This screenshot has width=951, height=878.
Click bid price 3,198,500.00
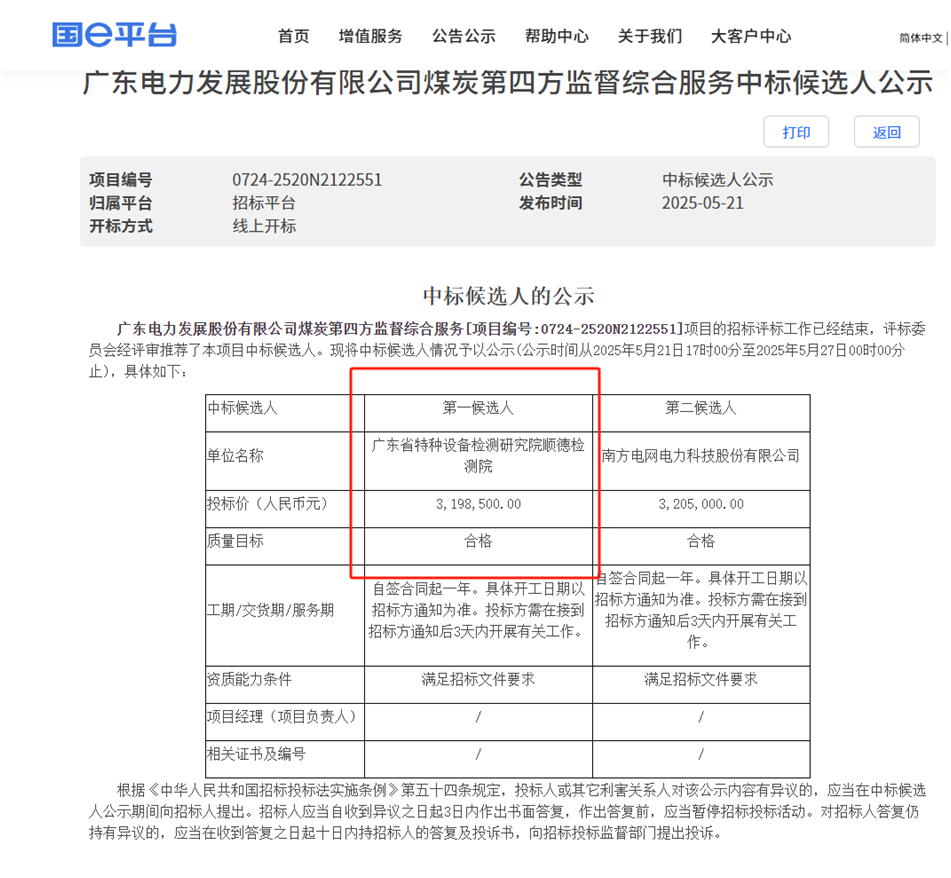pyautogui.click(x=478, y=504)
